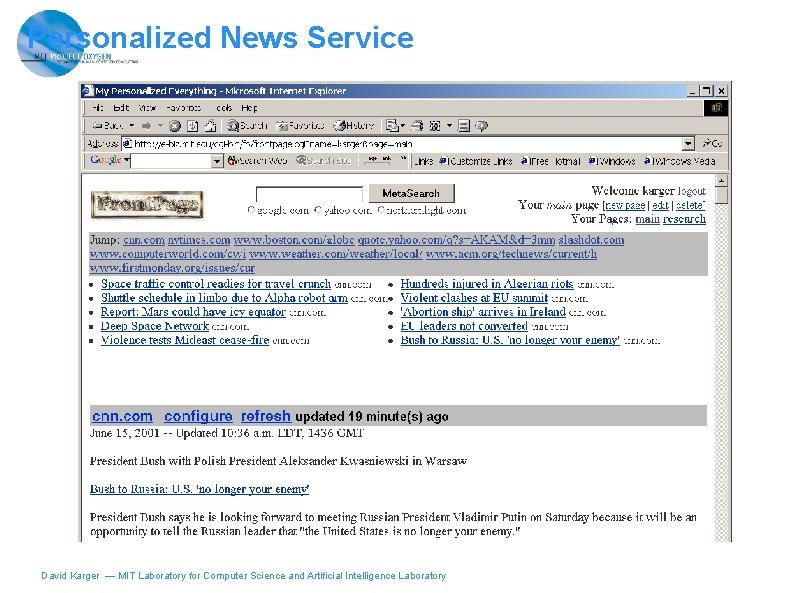This screenshot has height=593, width=791.
Task: Click the Go button beside the address bar
Action: click(712, 144)
